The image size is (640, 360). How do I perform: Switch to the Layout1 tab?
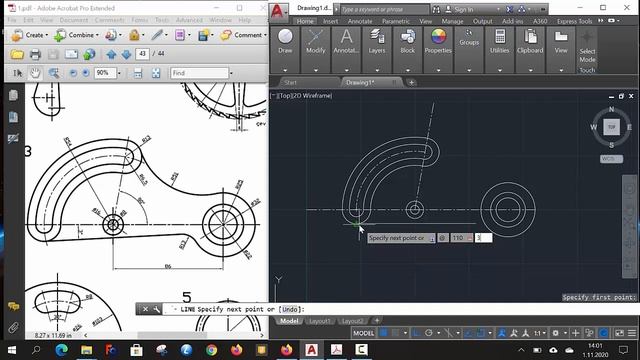(x=320, y=321)
